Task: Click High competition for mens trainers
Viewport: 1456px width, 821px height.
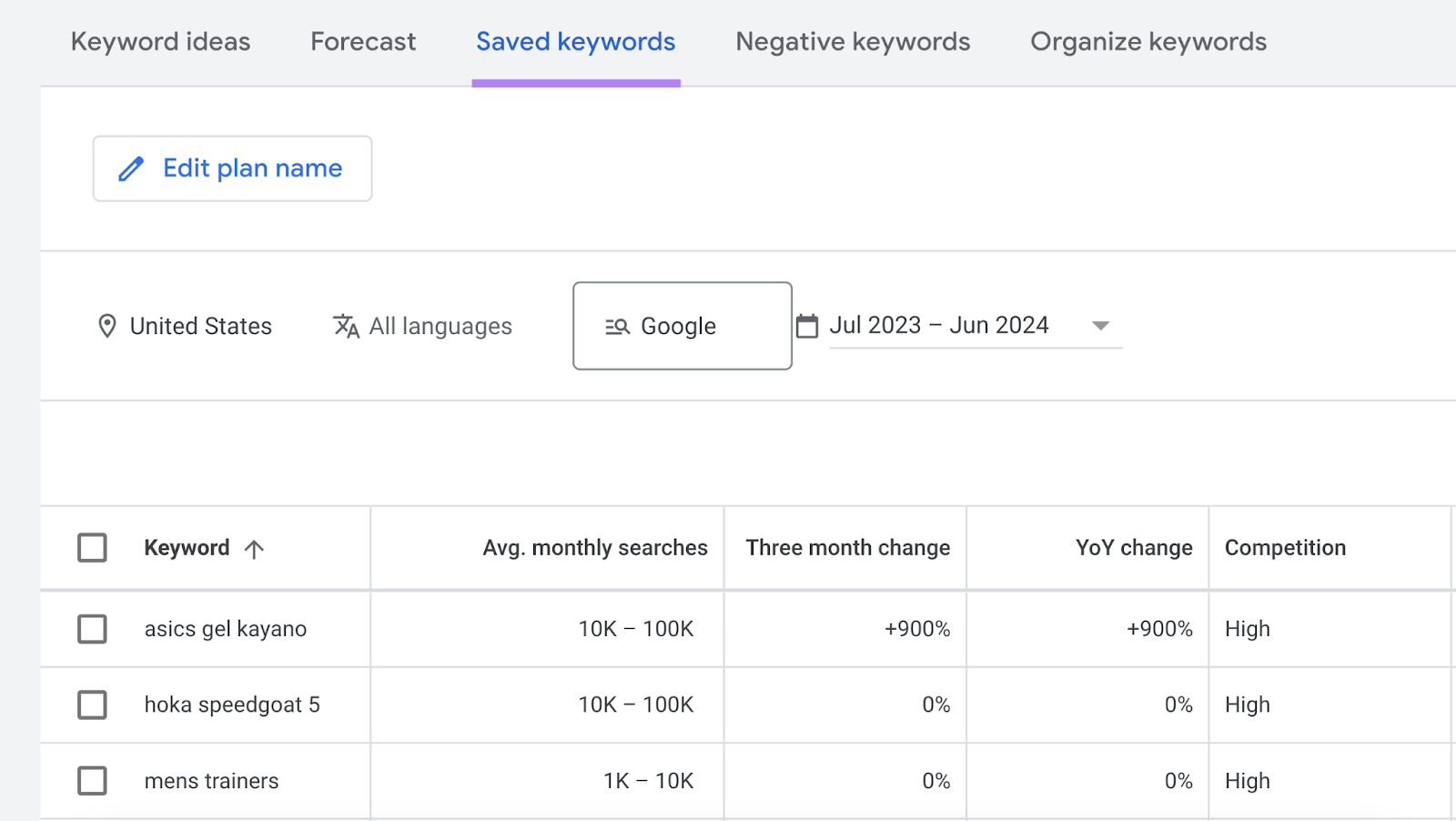Action: click(x=1248, y=781)
